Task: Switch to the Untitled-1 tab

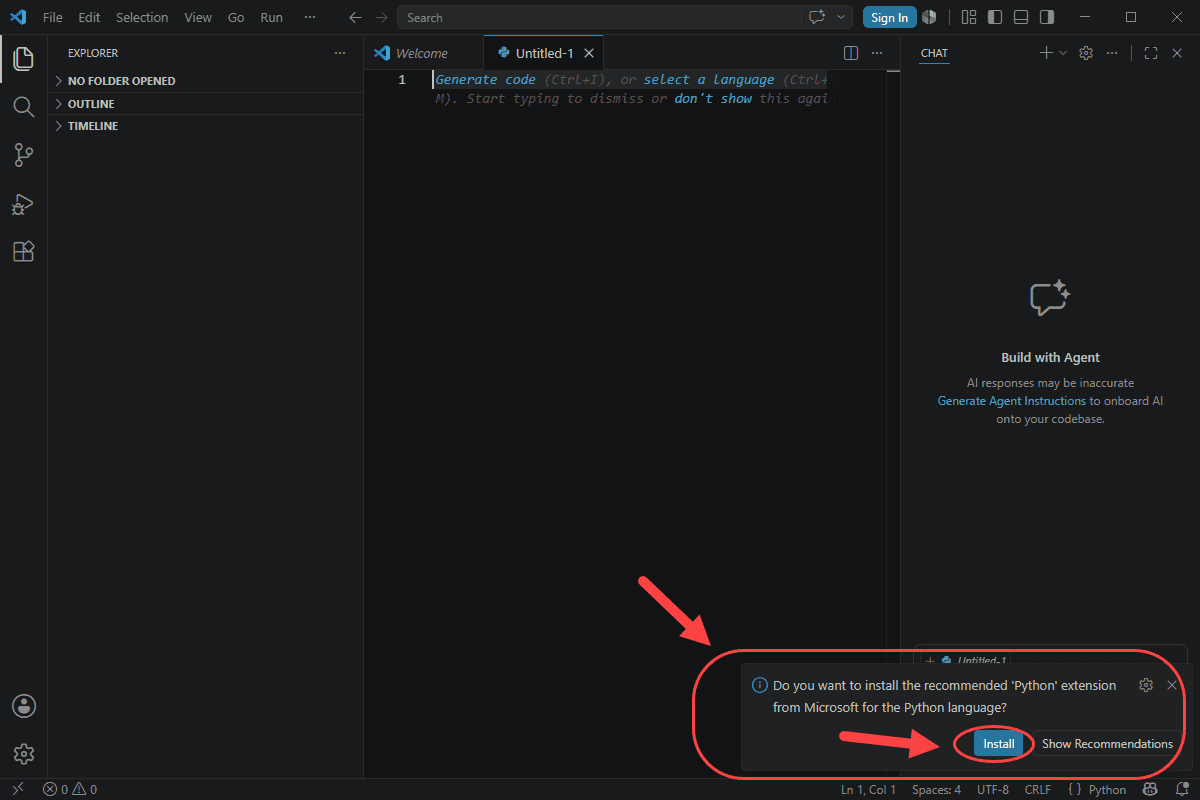Action: 544,53
